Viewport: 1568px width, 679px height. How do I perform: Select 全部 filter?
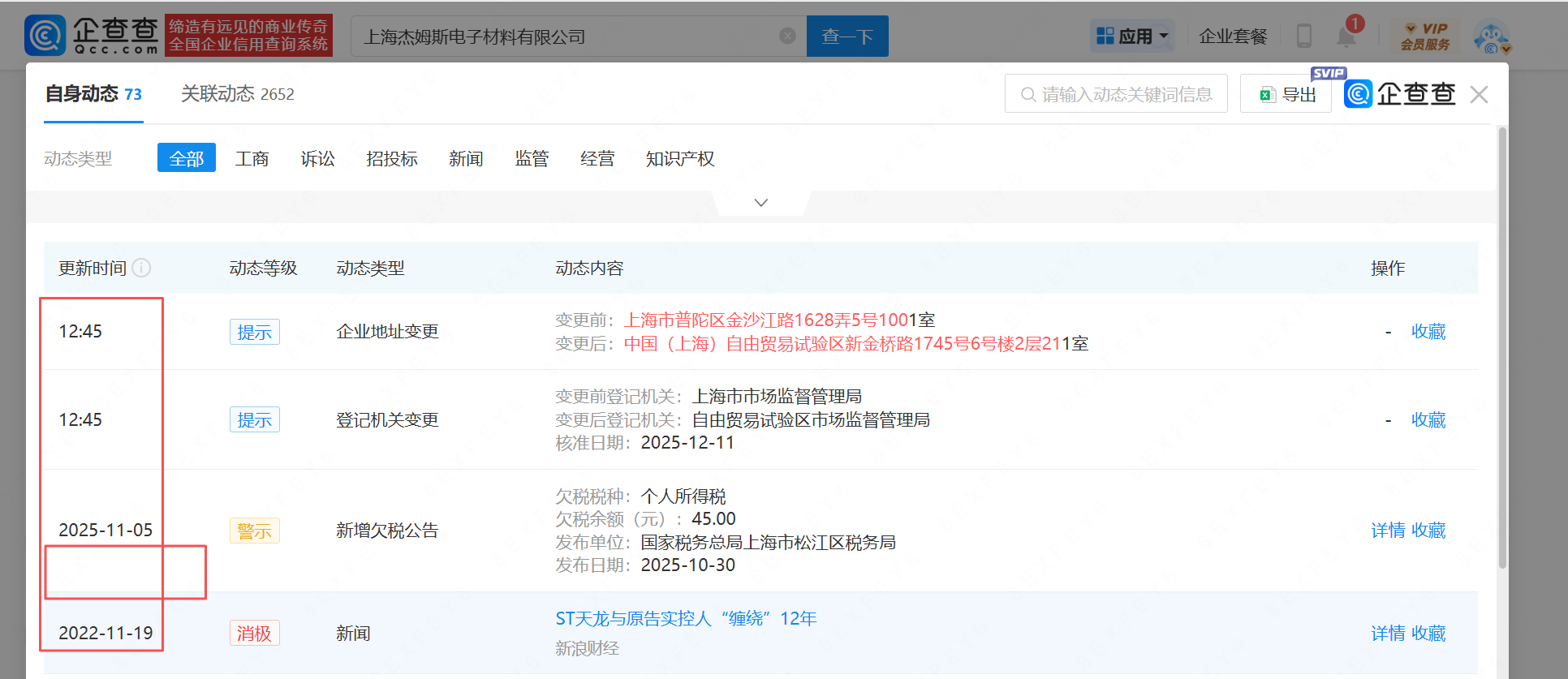tap(187, 158)
